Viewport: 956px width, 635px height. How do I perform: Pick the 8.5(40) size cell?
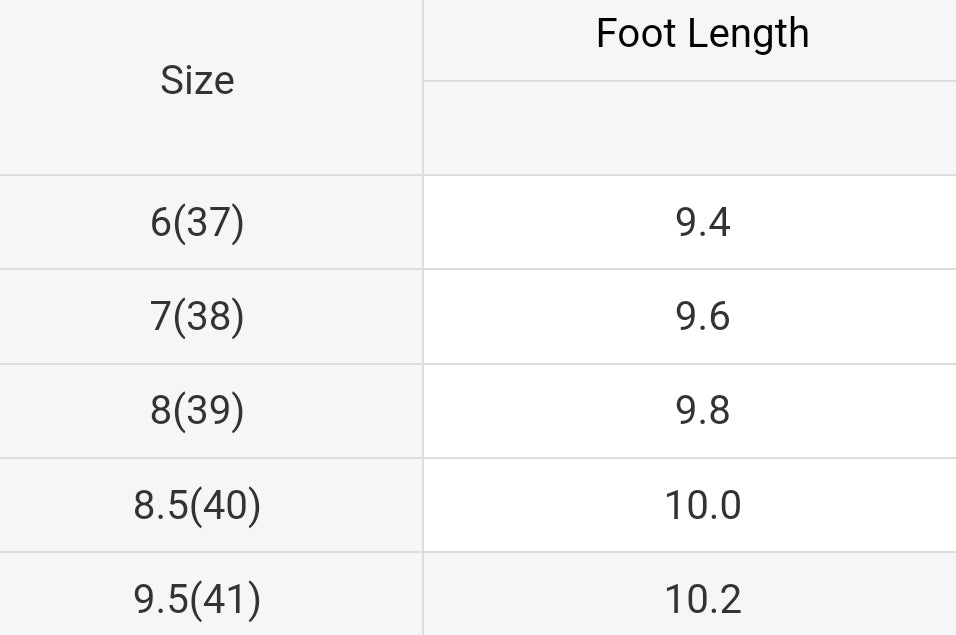(x=197, y=505)
